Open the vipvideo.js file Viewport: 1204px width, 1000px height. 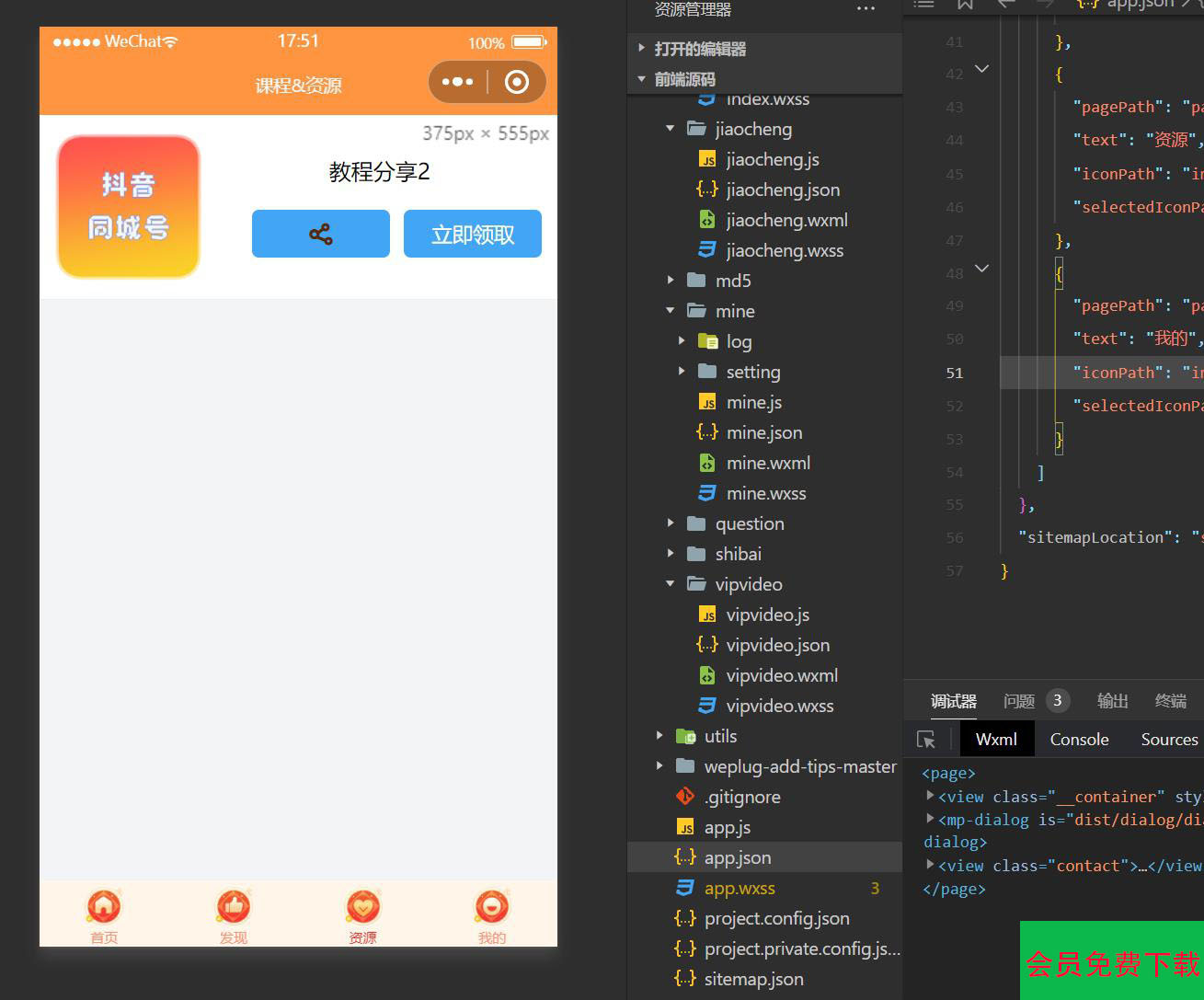pos(768,615)
